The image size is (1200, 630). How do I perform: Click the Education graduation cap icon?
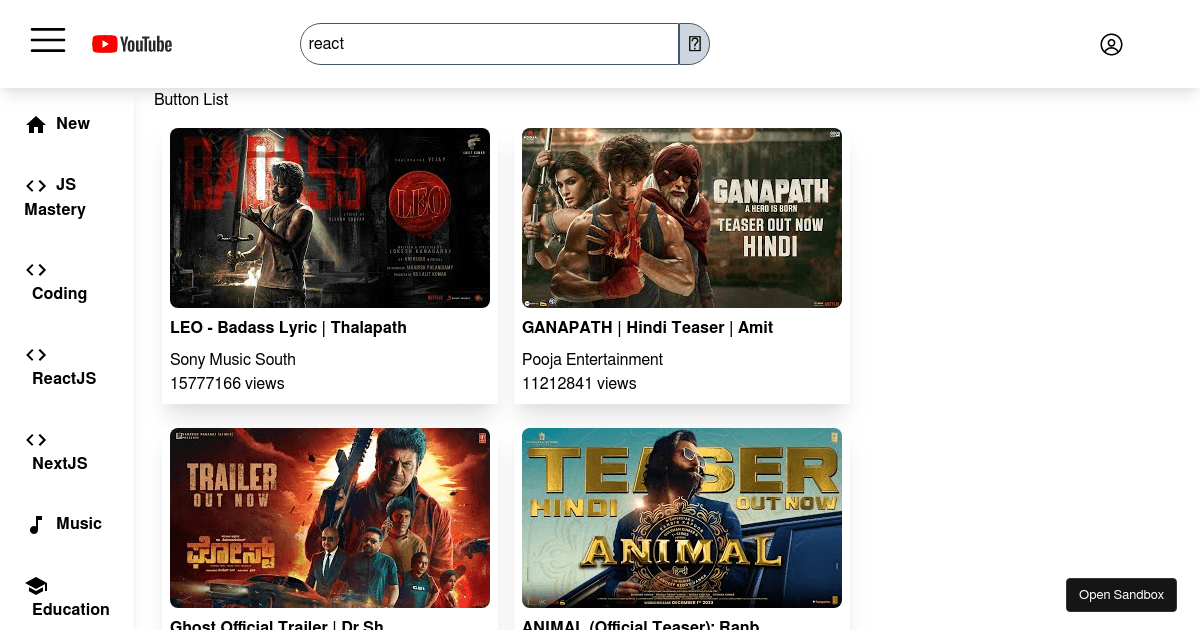click(36, 586)
